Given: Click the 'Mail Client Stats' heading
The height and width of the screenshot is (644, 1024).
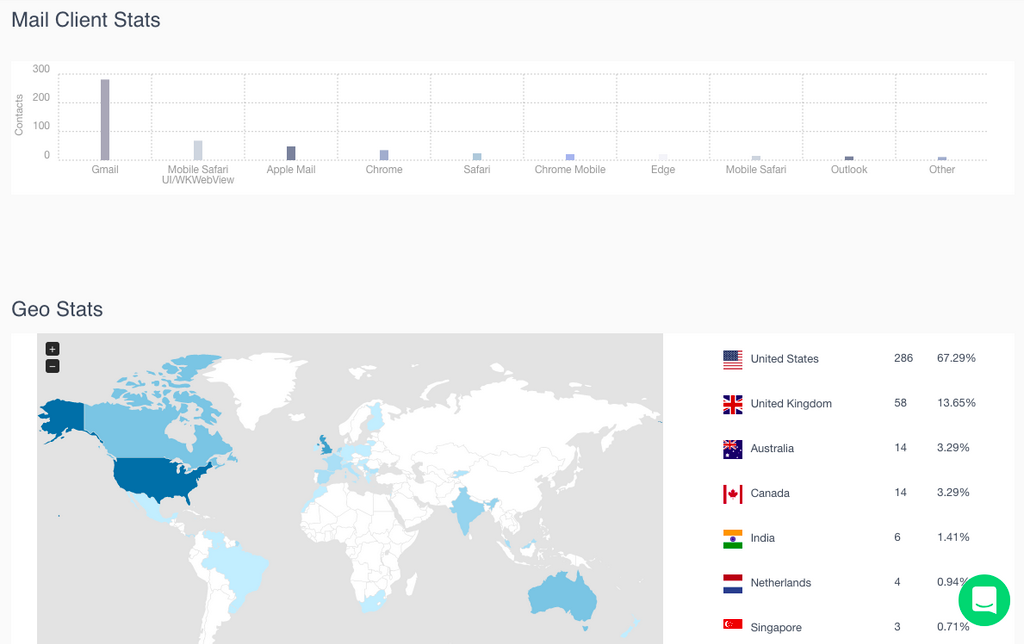Looking at the screenshot, I should pyautogui.click(x=86, y=20).
